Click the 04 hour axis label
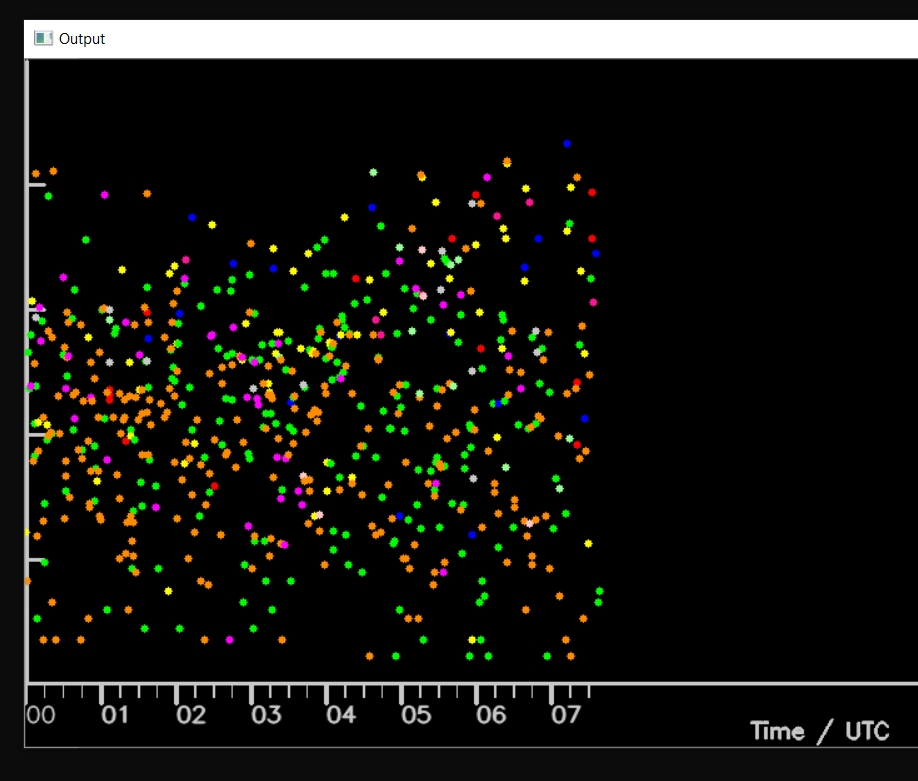The width and height of the screenshot is (918, 781). (341, 715)
